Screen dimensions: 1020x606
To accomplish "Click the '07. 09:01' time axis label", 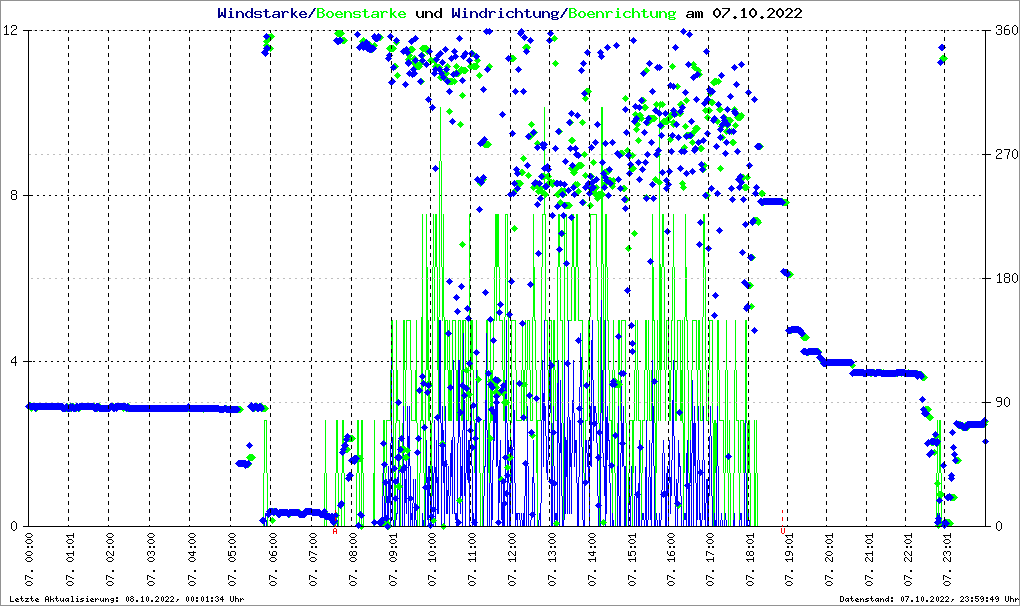I will (392, 560).
